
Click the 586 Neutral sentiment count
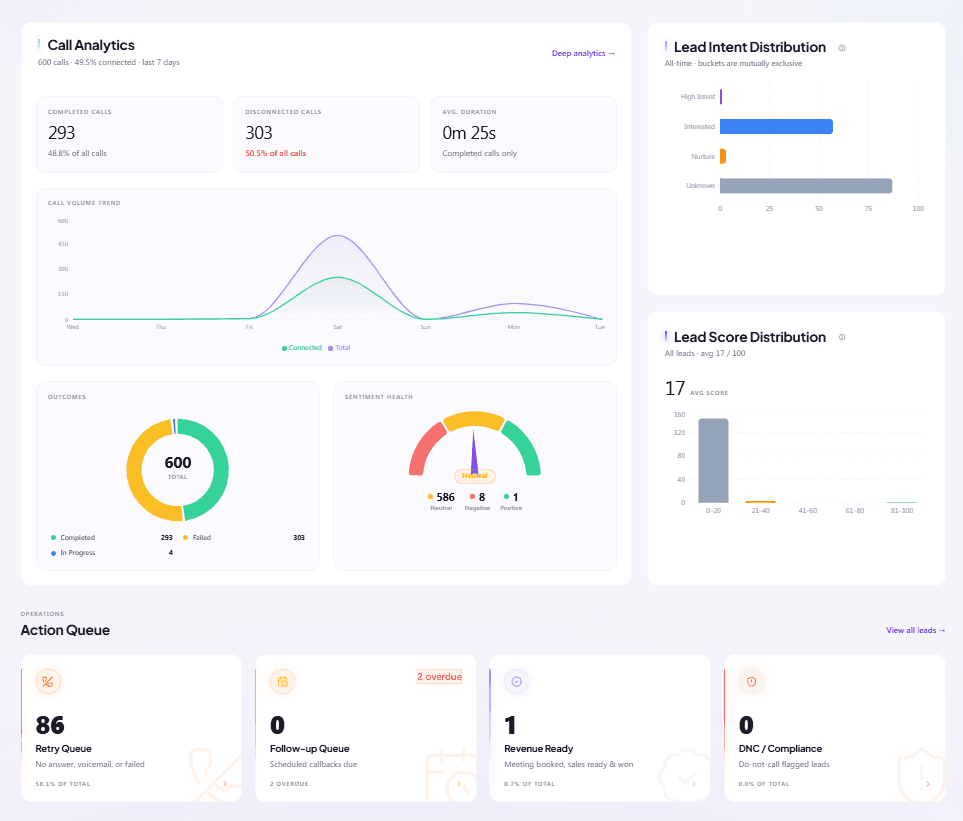click(445, 497)
